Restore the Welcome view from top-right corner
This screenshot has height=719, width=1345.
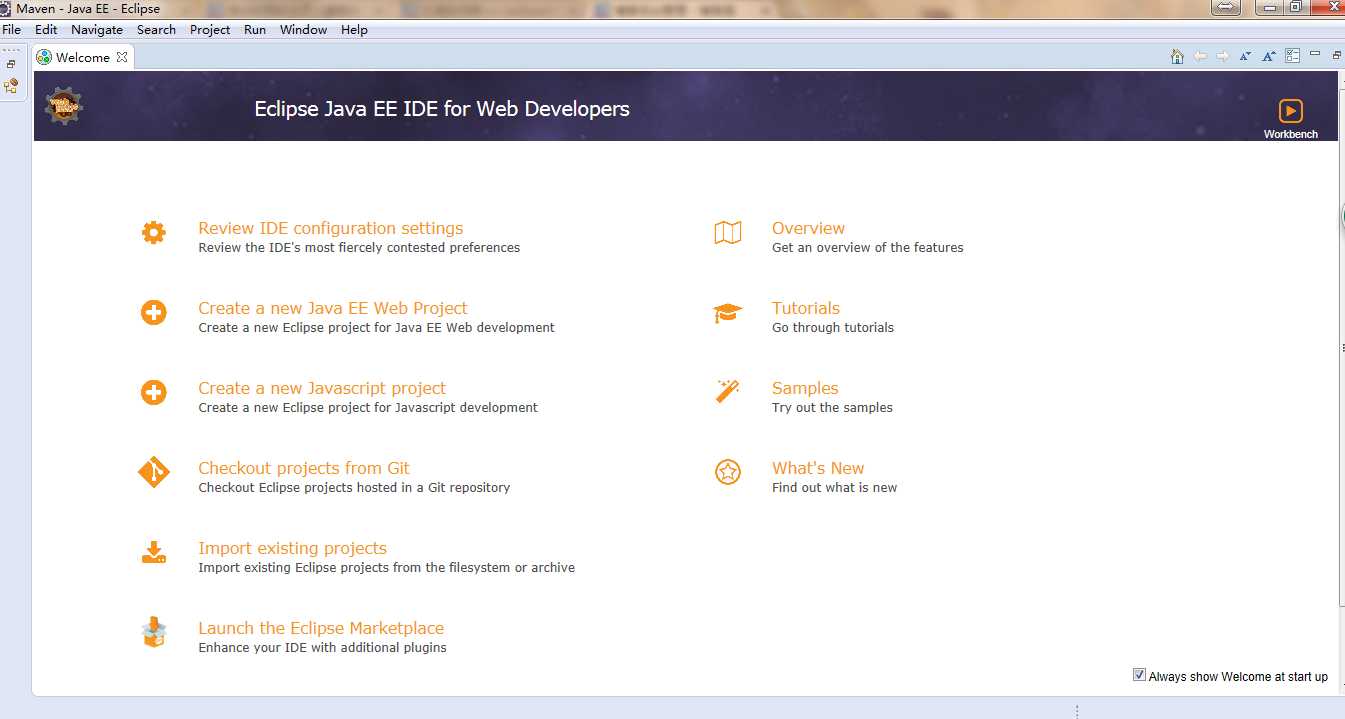point(1336,55)
